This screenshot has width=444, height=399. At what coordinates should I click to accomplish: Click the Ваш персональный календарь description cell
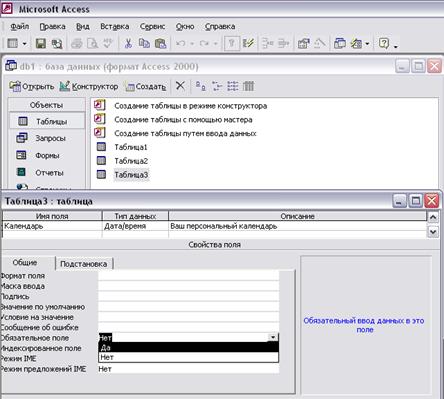coord(298,226)
